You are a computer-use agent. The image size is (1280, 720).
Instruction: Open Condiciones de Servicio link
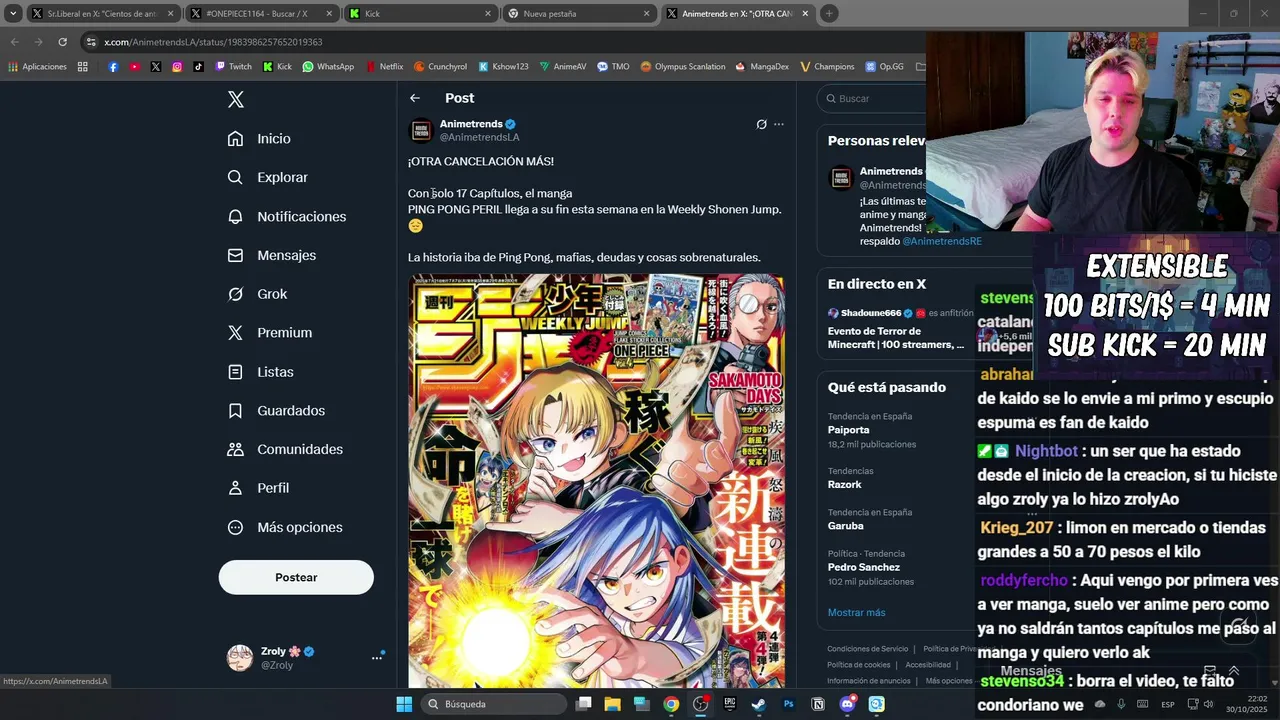point(867,649)
